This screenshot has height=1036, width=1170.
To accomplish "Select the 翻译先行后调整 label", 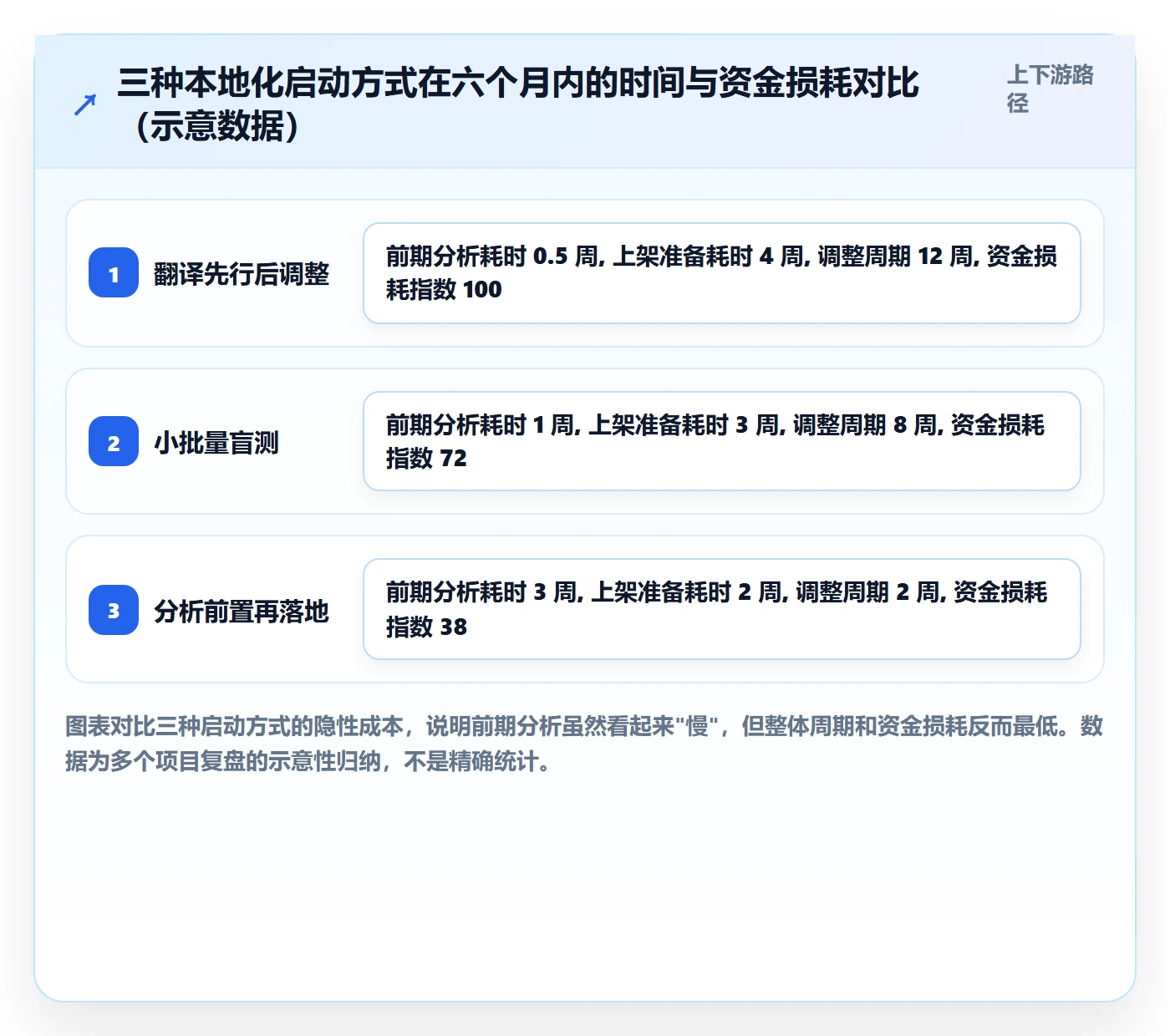I will pyautogui.click(x=242, y=274).
